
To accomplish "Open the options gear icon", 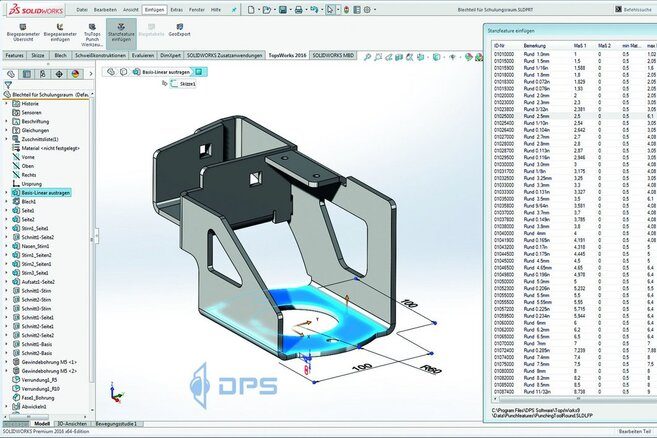I will click(367, 9).
